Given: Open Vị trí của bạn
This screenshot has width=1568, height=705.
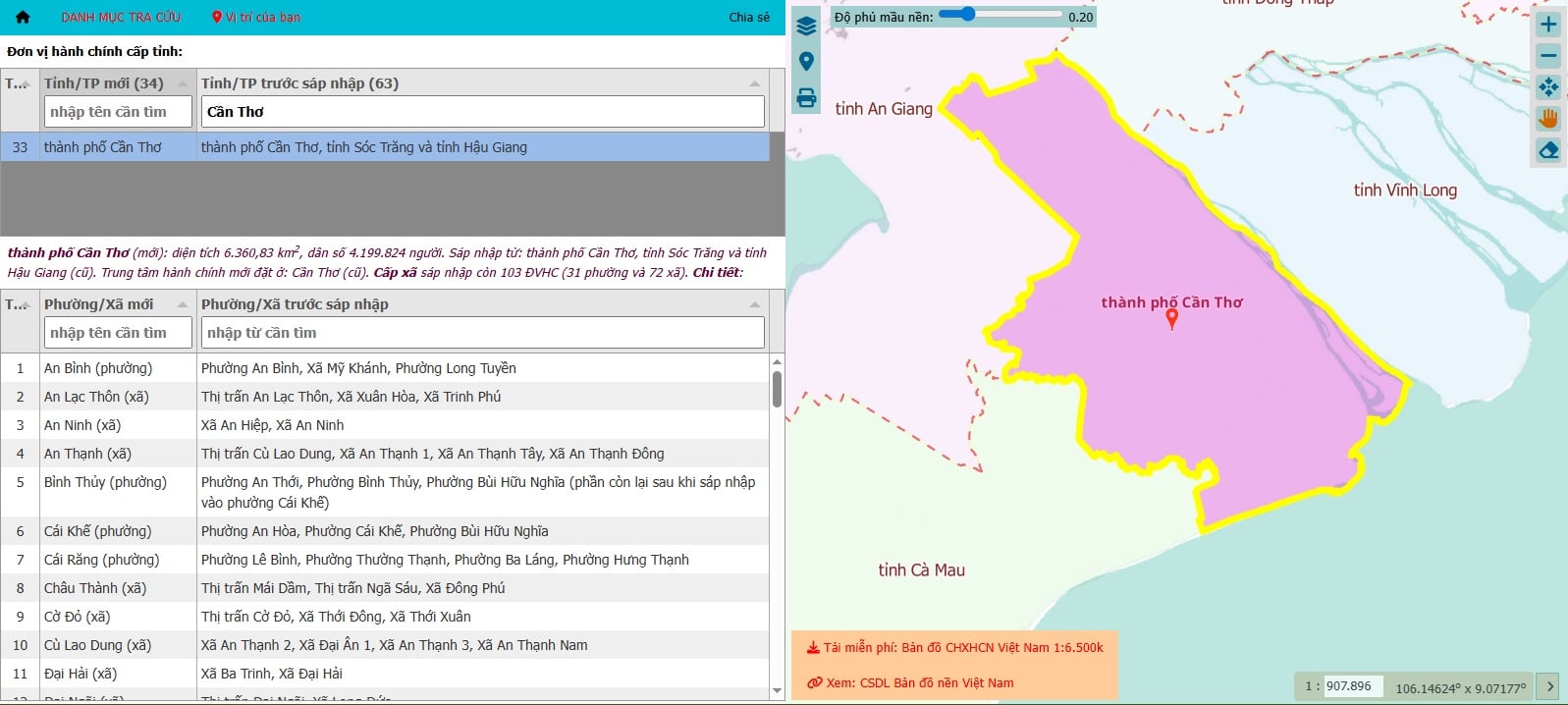Looking at the screenshot, I should pos(256,17).
